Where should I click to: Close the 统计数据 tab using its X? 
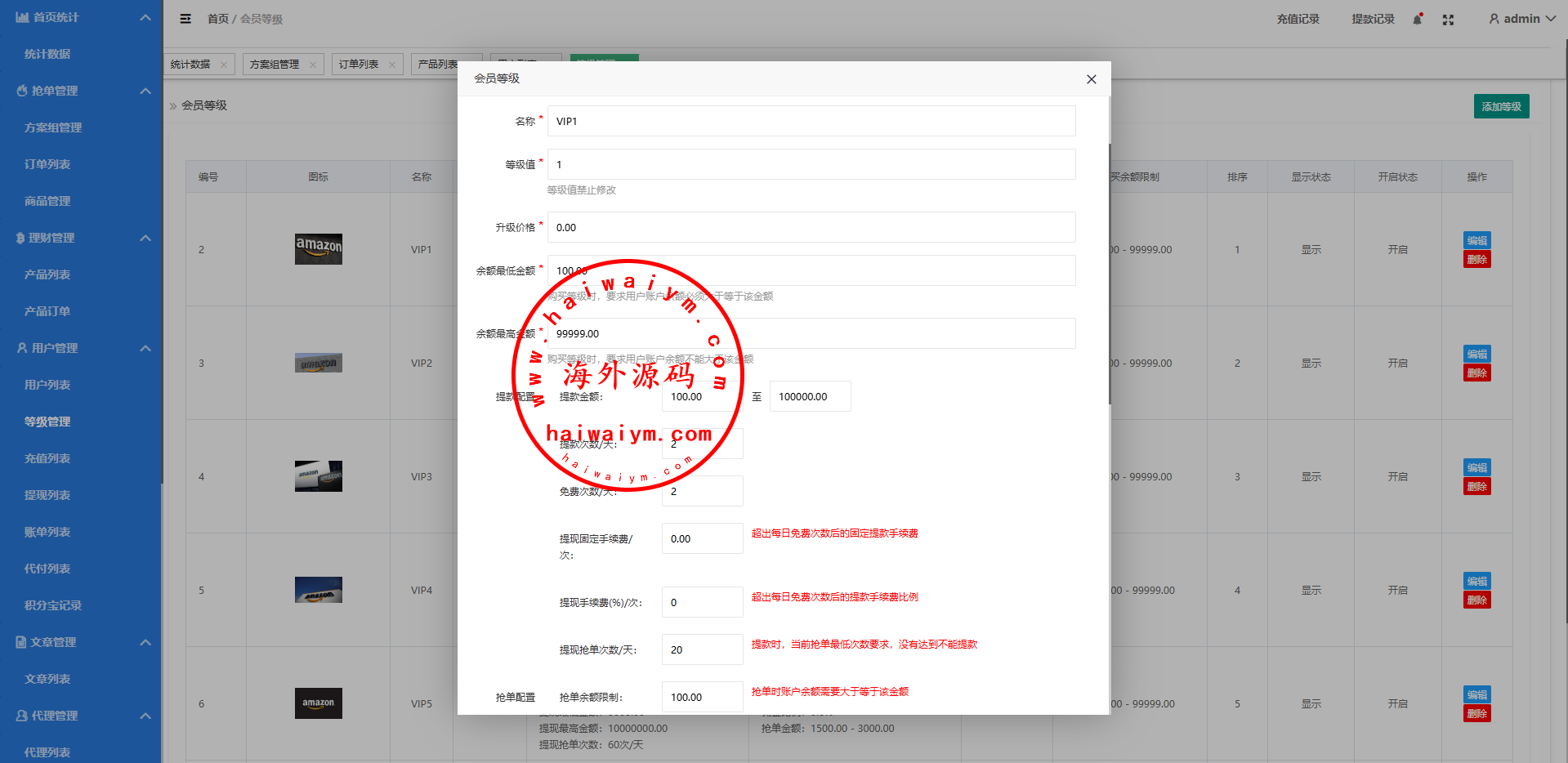tap(224, 65)
